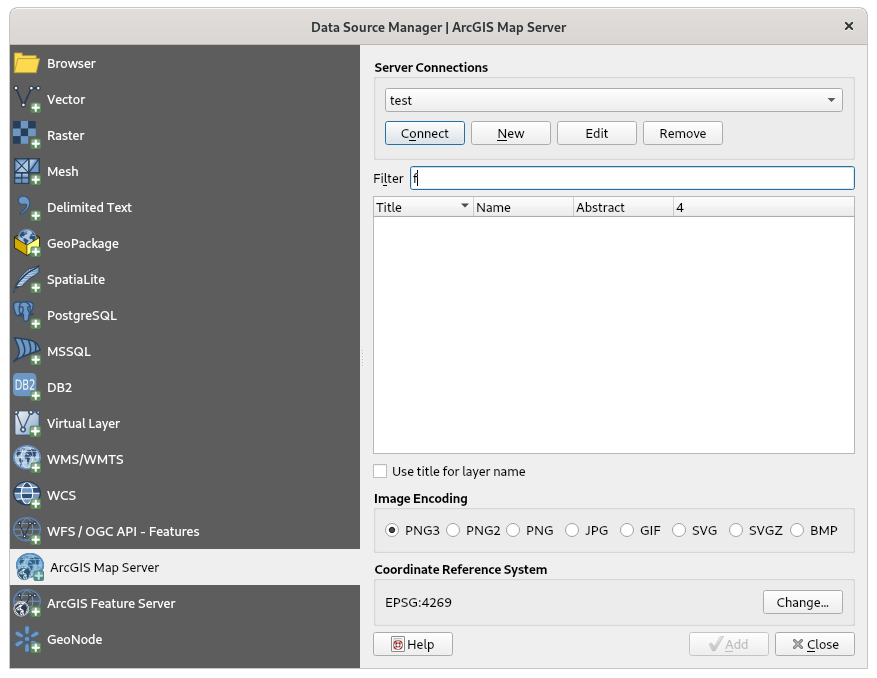Click the PostgreSQL elephant icon
The width and height of the screenshot is (877, 678).
point(26,315)
